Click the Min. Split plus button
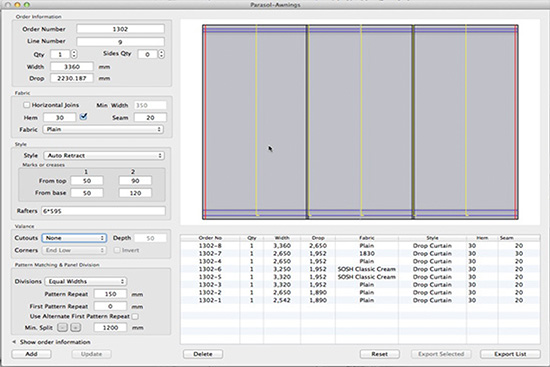 tap(75, 327)
